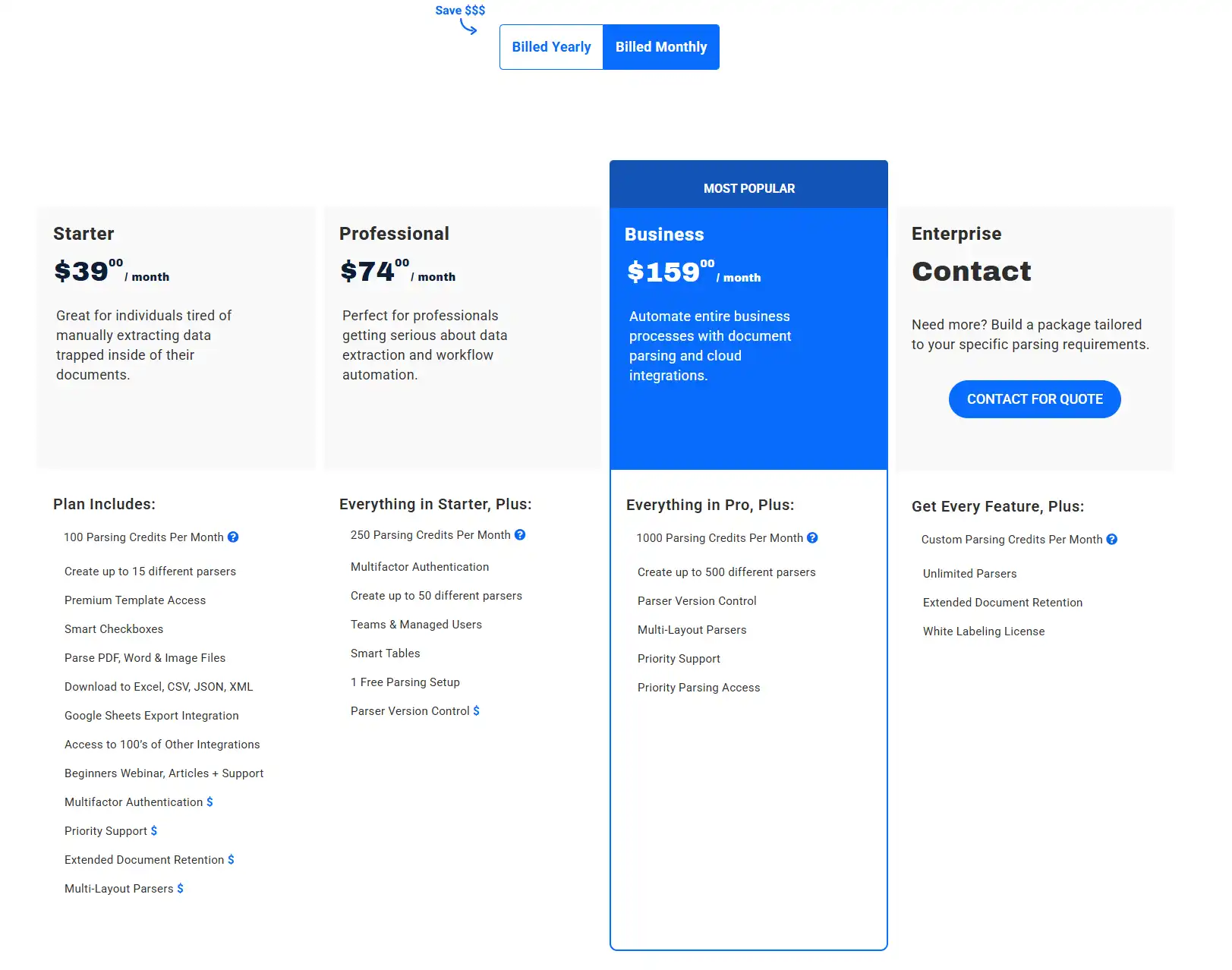1232x970 pixels.
Task: Switch to Billed Yearly pricing
Action: click(551, 47)
